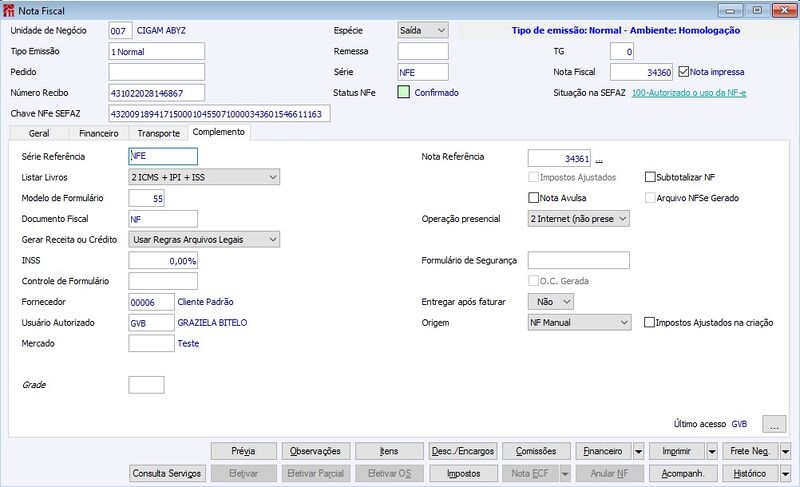Open the Transporte tab
The width and height of the screenshot is (800, 487).
pos(158,133)
